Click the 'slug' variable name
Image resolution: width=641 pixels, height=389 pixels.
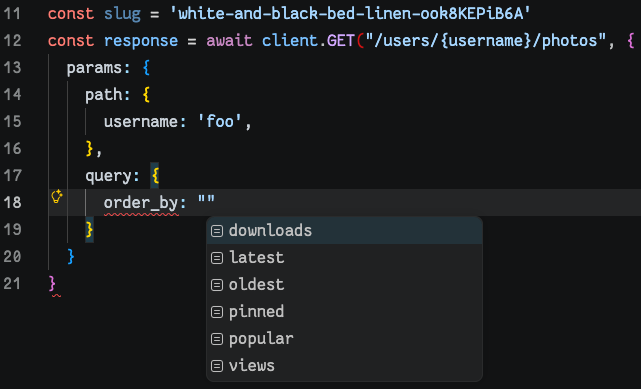point(122,14)
